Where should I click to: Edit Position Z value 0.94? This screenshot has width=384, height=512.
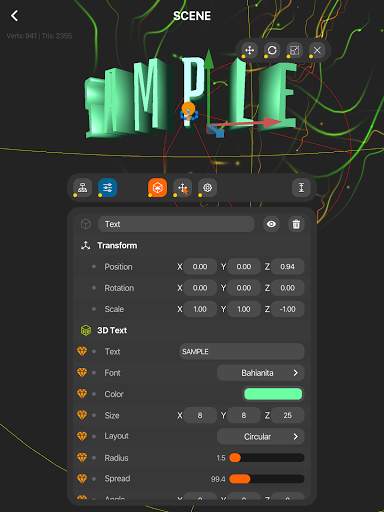click(287, 267)
